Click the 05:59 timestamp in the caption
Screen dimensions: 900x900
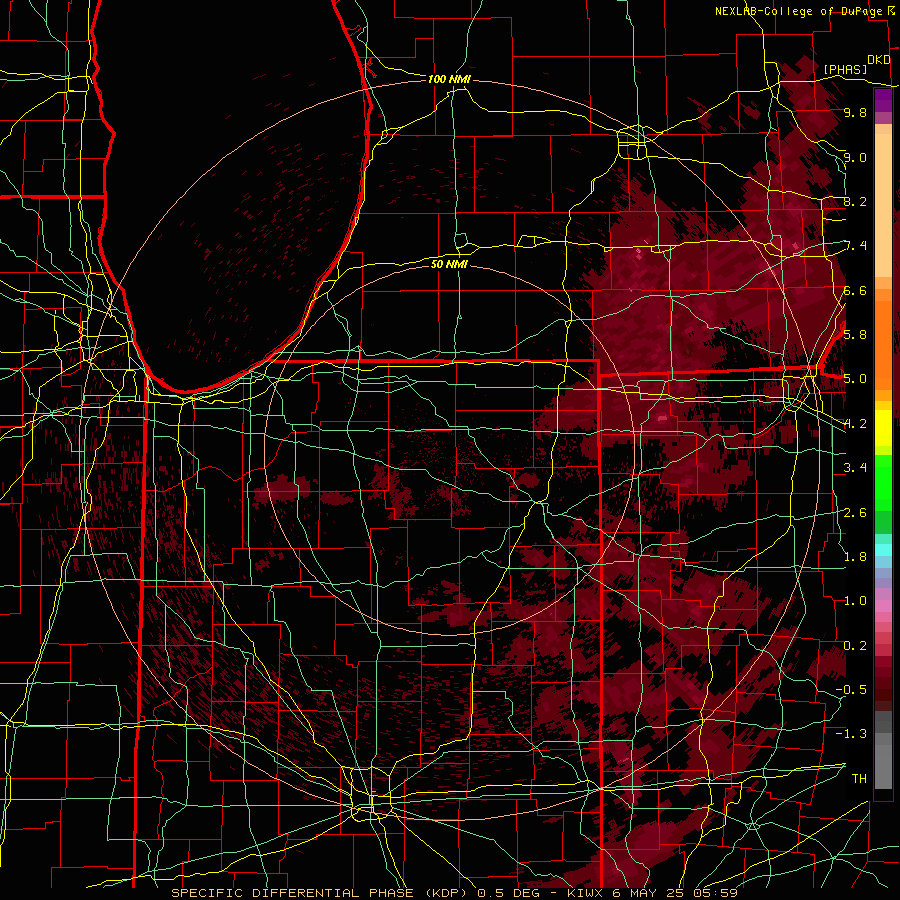tap(715, 893)
